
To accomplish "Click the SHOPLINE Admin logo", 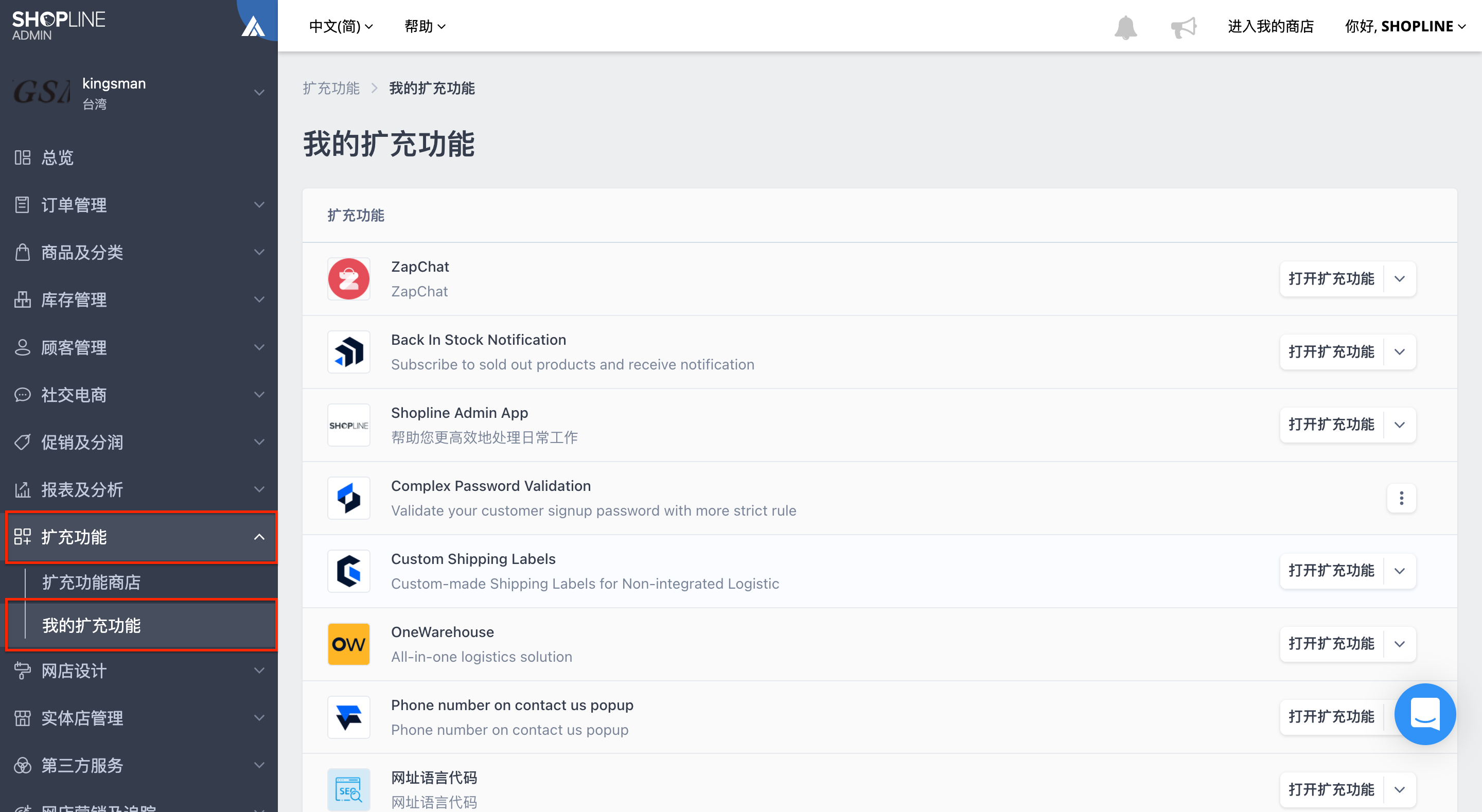I will (x=59, y=26).
